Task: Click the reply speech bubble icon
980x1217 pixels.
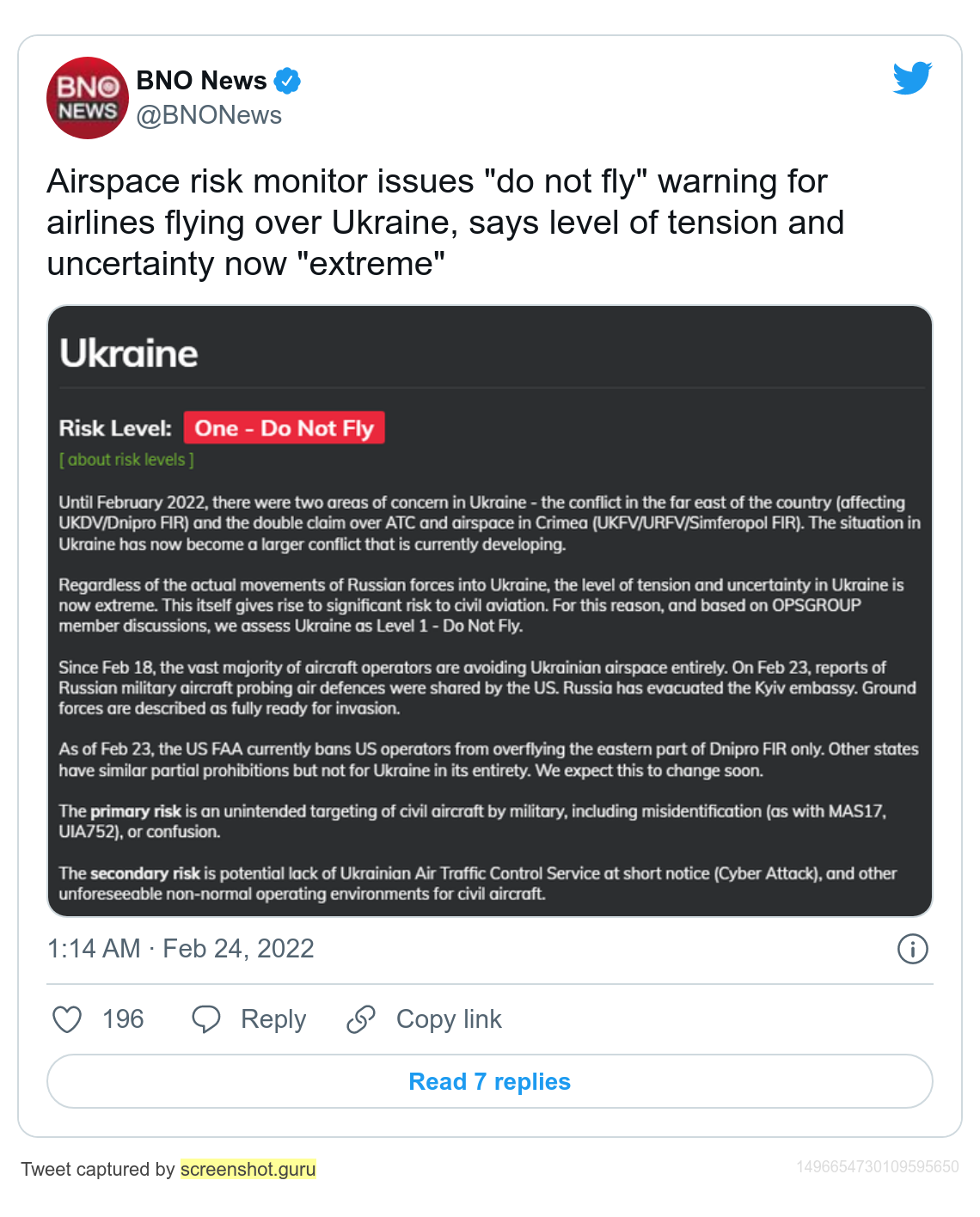Action: coord(206,1019)
